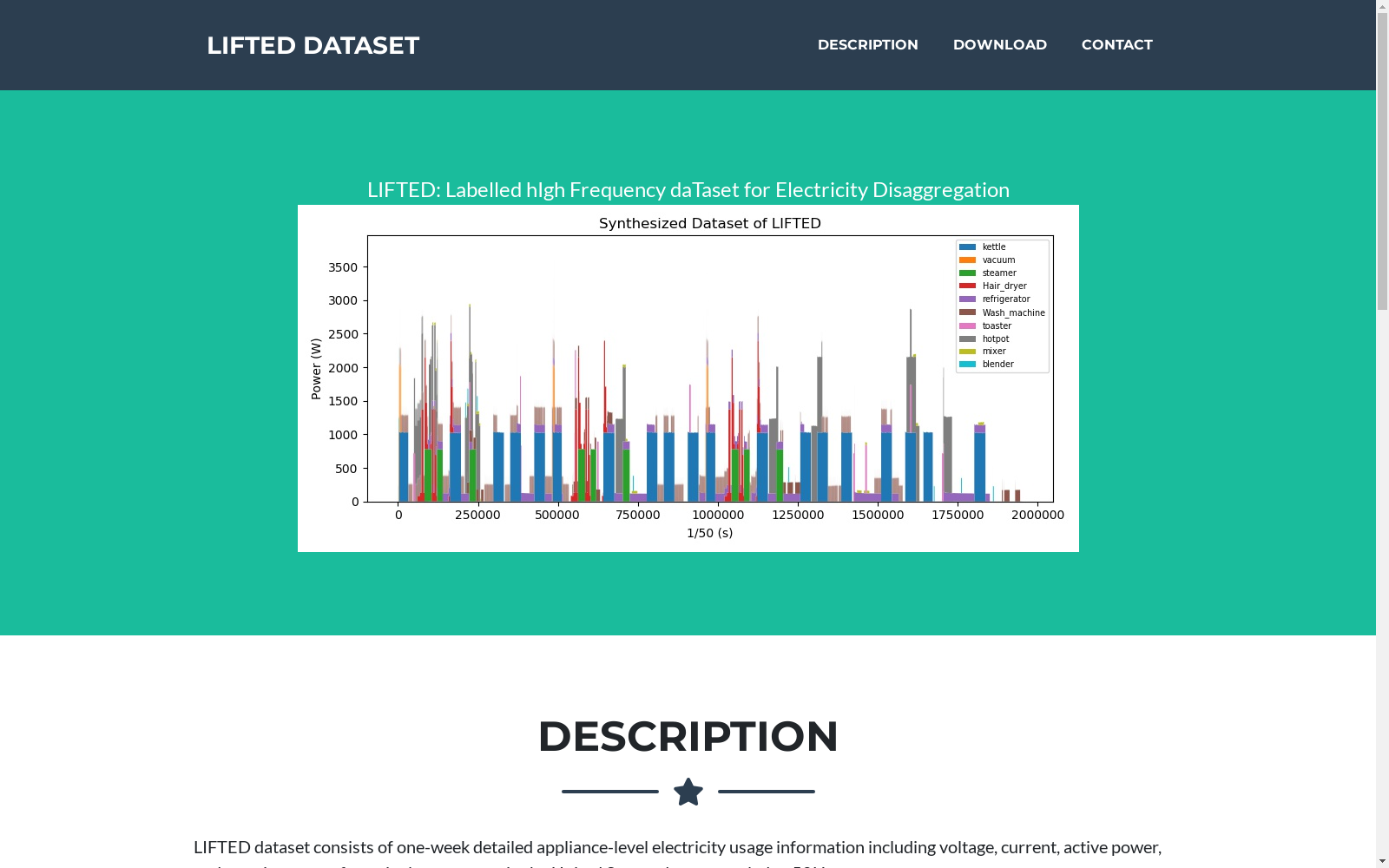The image size is (1389, 868).
Task: Click the Hair_dryer red legend swatch
Action: (967, 286)
